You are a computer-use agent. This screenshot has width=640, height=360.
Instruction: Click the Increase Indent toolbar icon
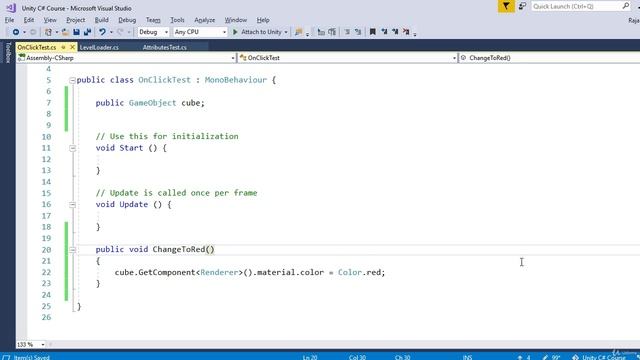[x=332, y=32]
